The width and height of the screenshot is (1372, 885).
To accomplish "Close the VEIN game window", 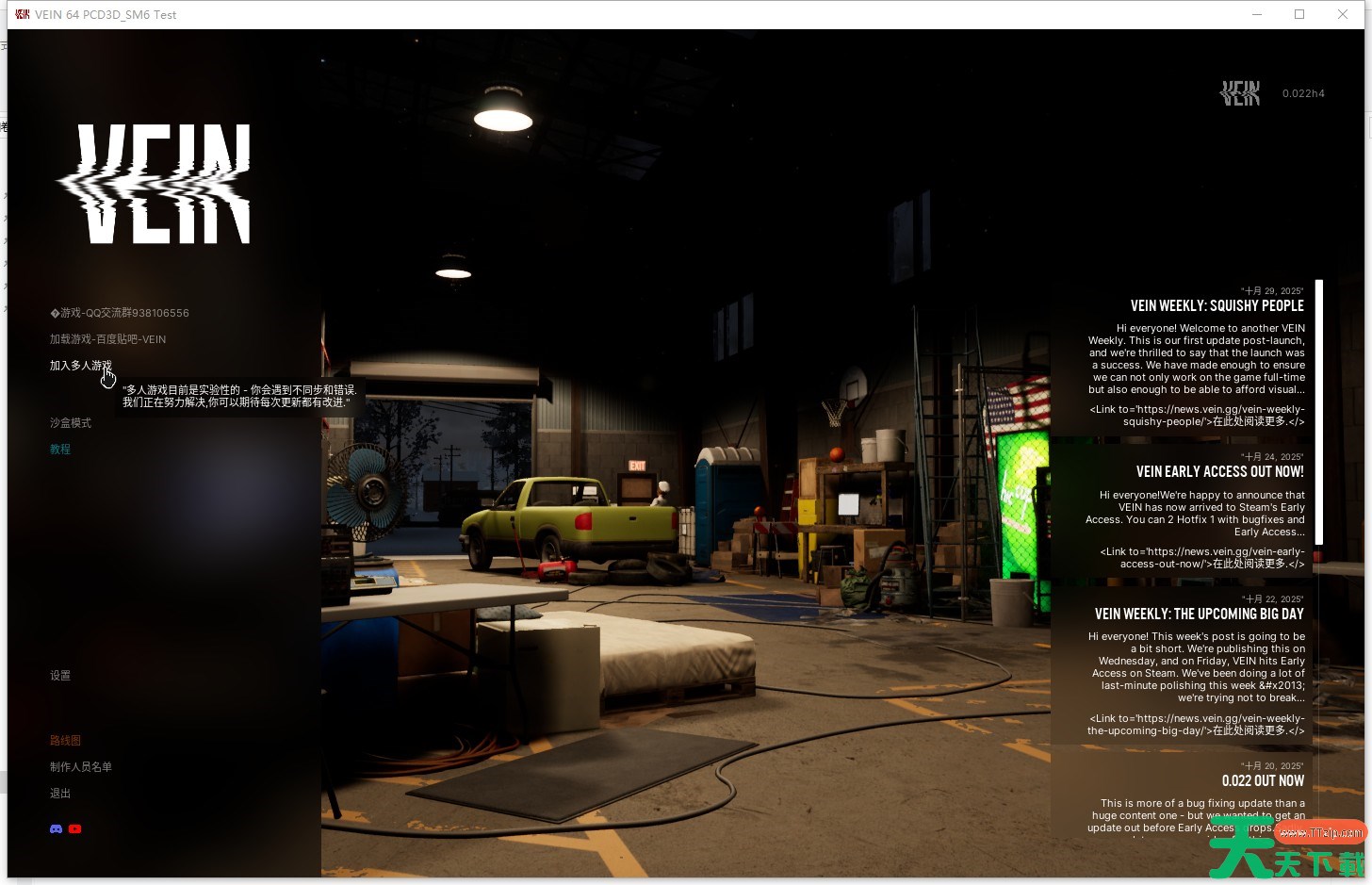I will [1343, 14].
